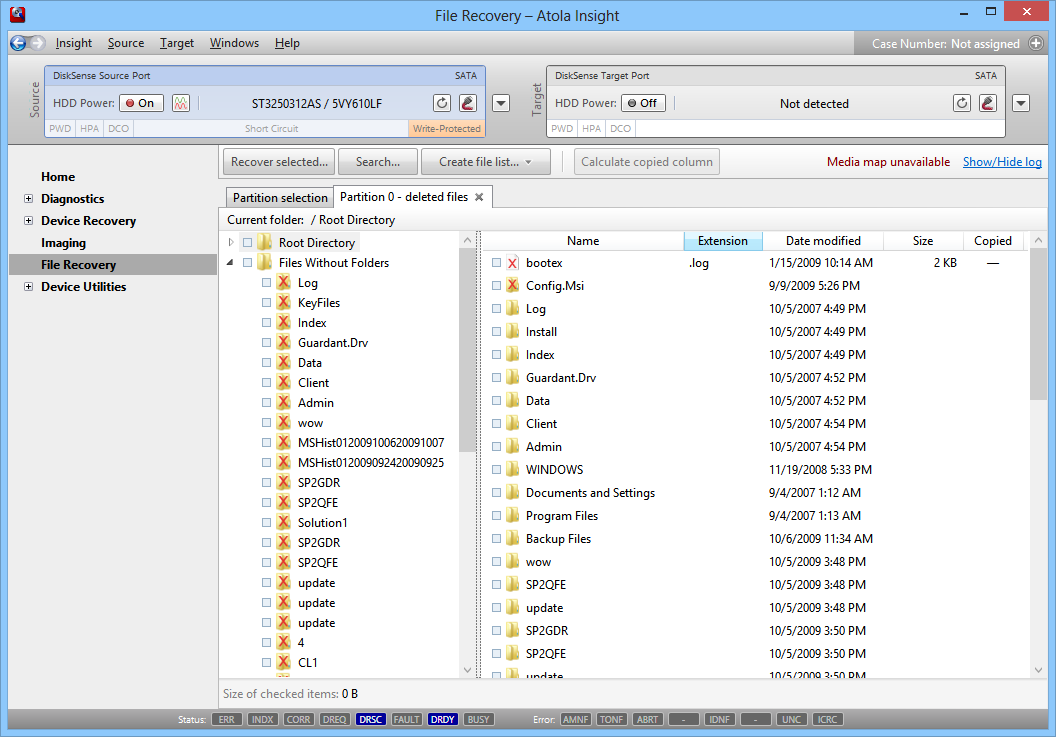Go to the Home sidebar item
The image size is (1056, 737).
click(x=58, y=177)
